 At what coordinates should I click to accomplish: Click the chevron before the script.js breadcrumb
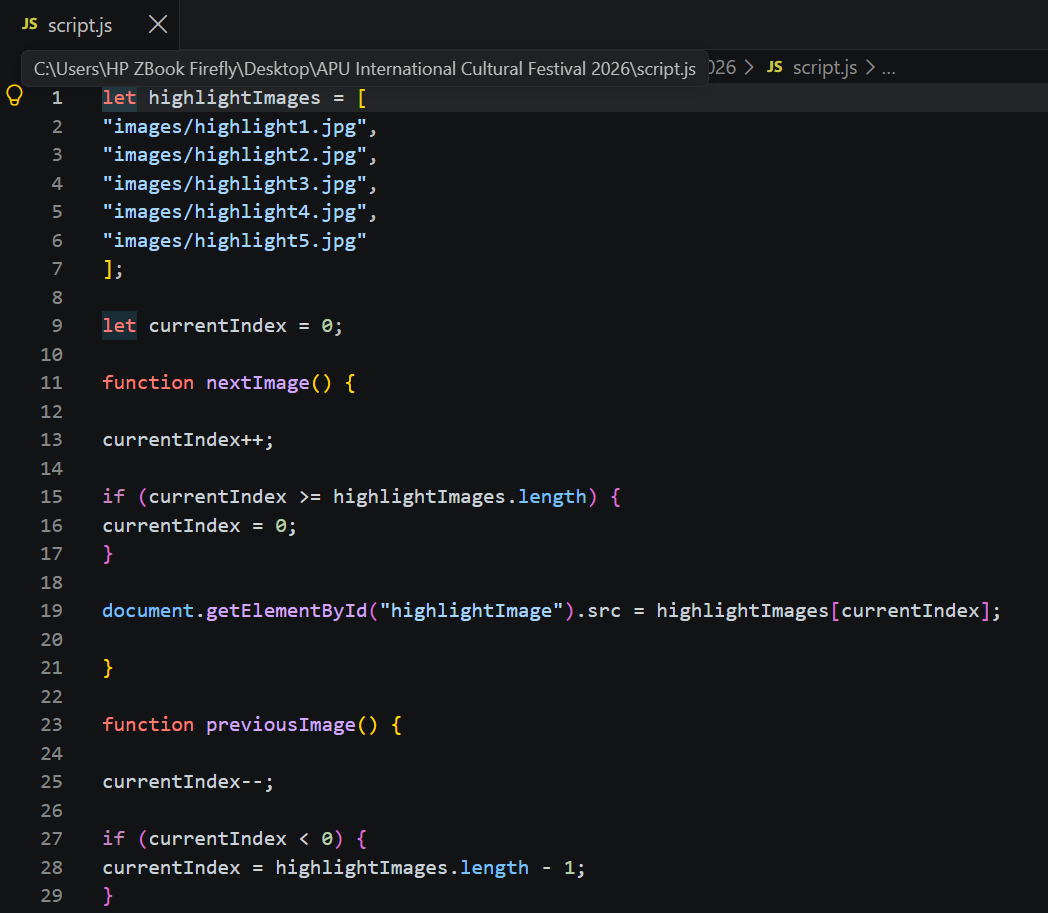click(x=749, y=68)
